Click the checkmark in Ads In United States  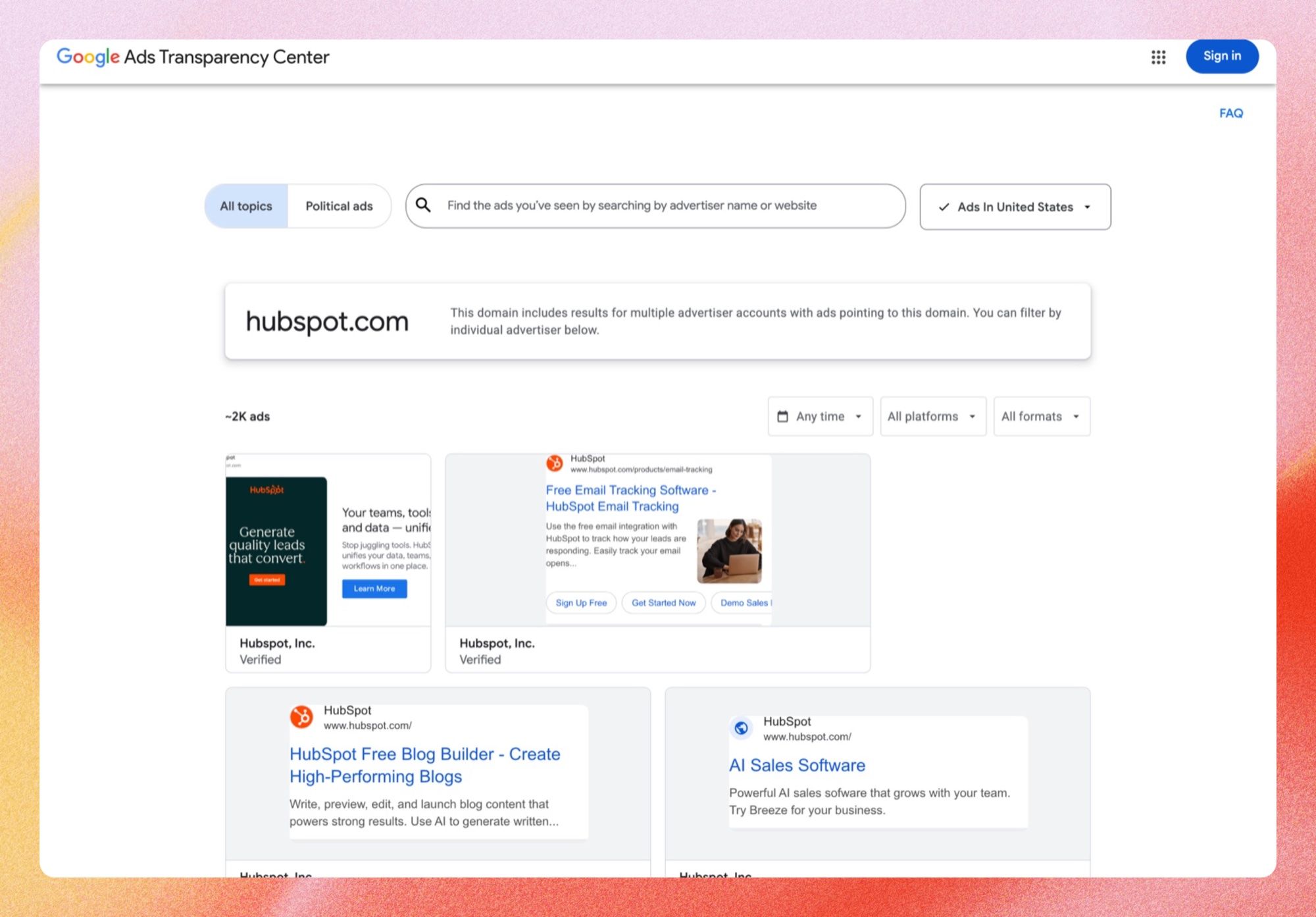click(944, 207)
